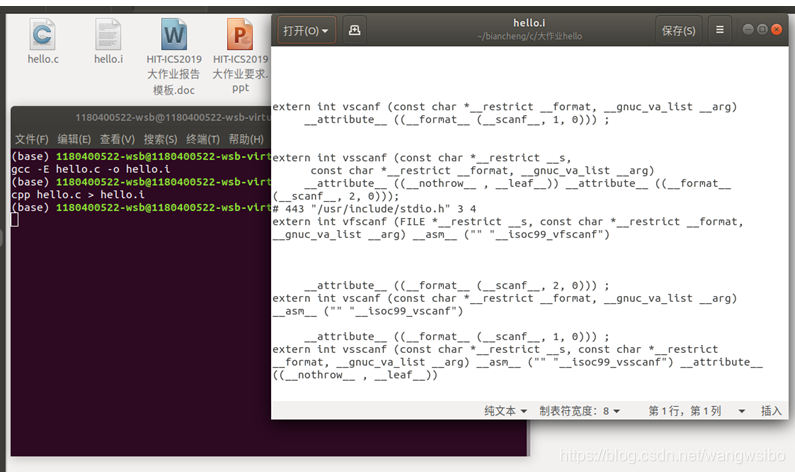795x474 pixels.
Task: Minimize the gedit hello.i window
Action: pyautogui.click(x=748, y=29)
